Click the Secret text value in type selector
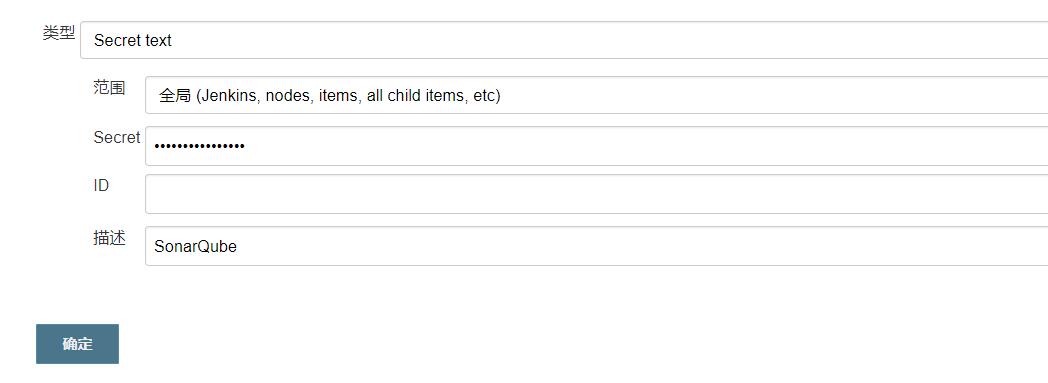Viewport: 1048px width, 383px height. point(133,41)
